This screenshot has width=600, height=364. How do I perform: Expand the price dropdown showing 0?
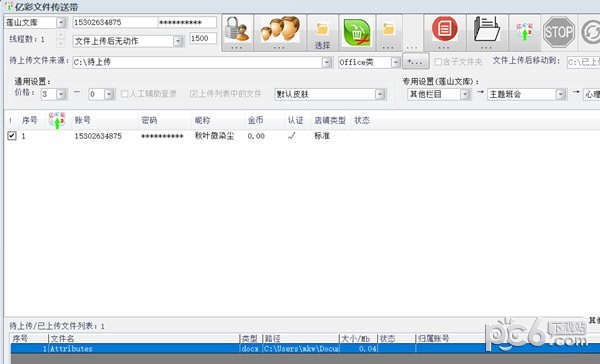(x=109, y=94)
